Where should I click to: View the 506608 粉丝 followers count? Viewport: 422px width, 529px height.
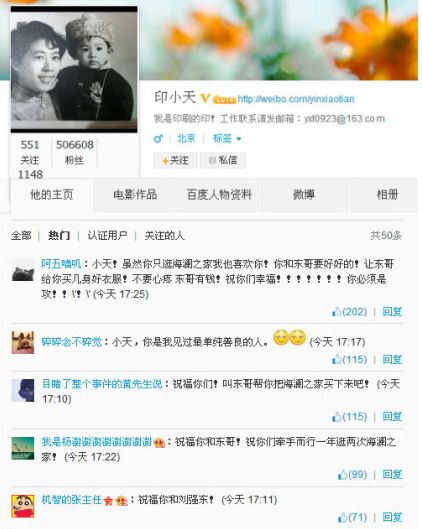(75, 152)
